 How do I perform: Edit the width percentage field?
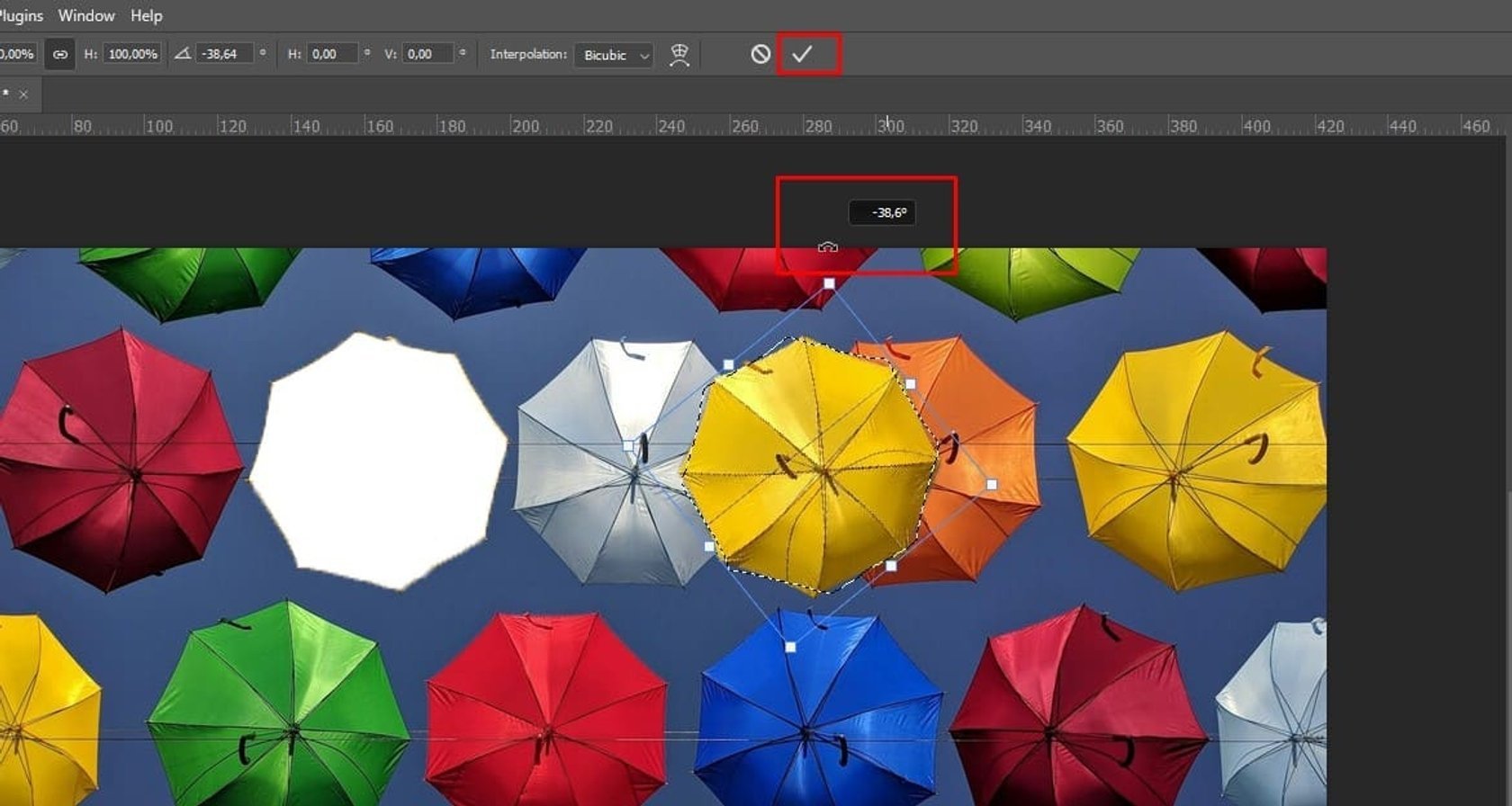point(17,54)
